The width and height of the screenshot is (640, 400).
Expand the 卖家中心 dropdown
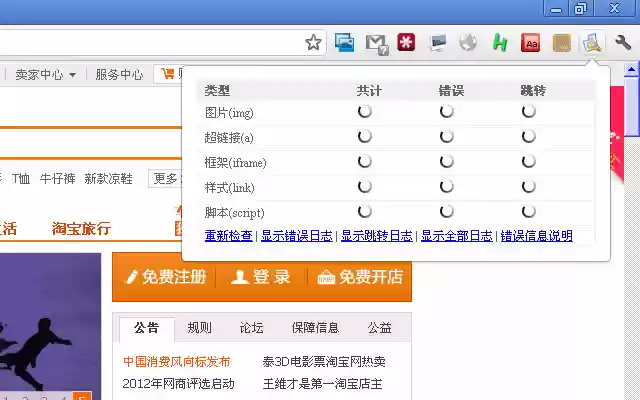(x=45, y=75)
